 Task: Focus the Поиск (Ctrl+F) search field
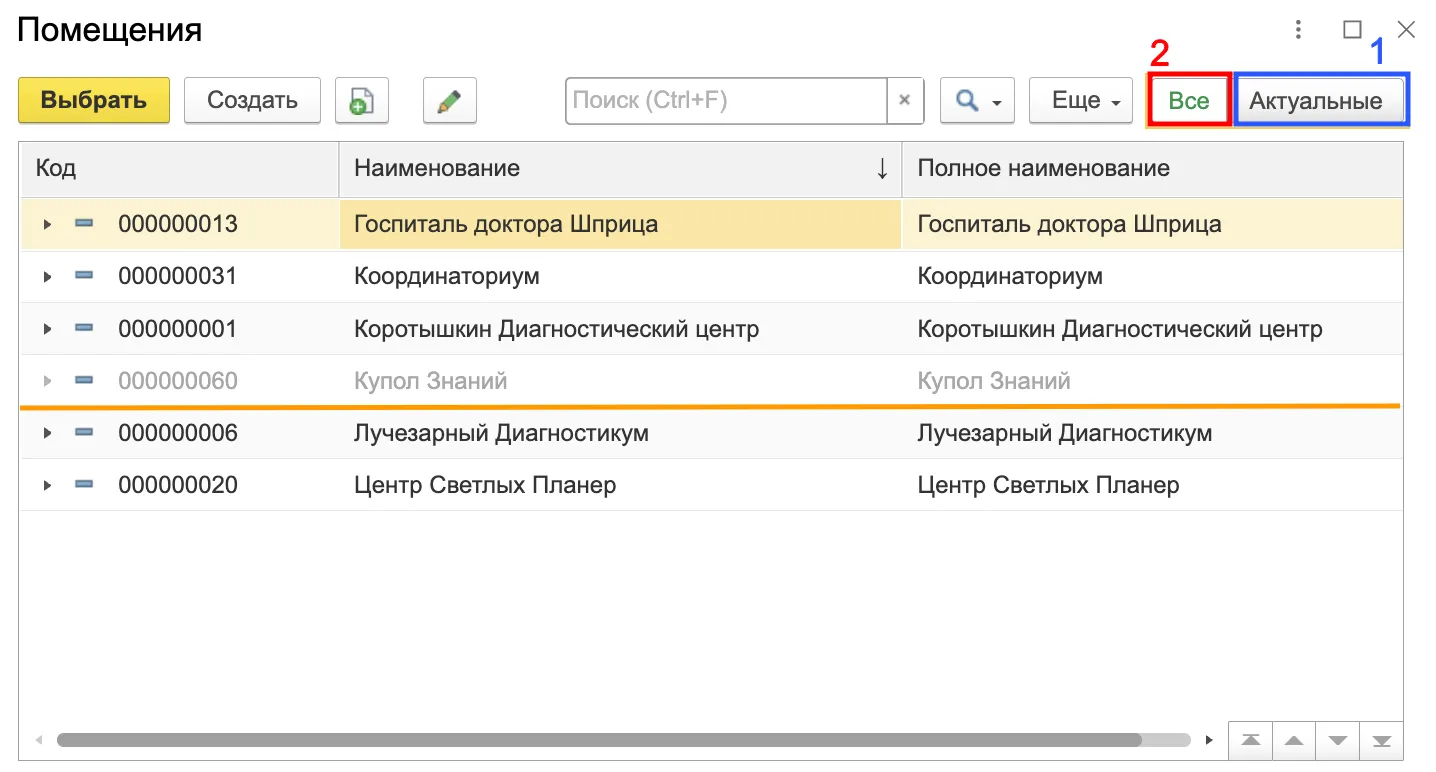727,100
